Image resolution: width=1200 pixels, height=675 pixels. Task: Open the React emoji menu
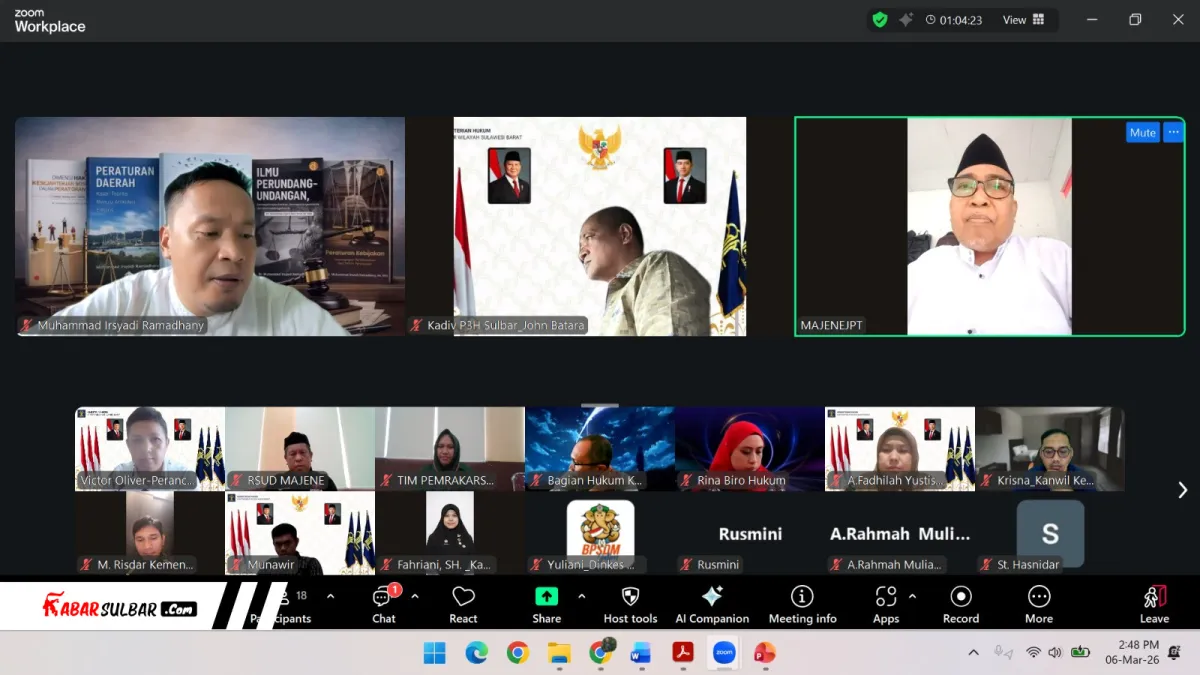coord(463,604)
